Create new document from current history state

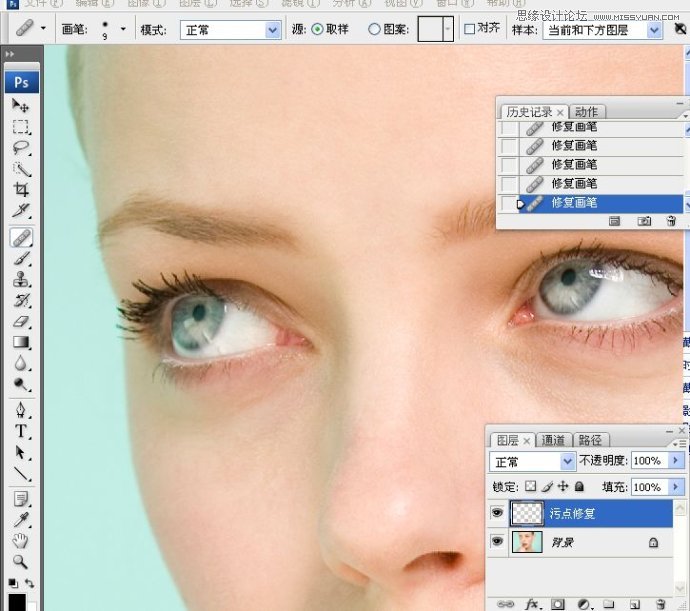[614, 221]
